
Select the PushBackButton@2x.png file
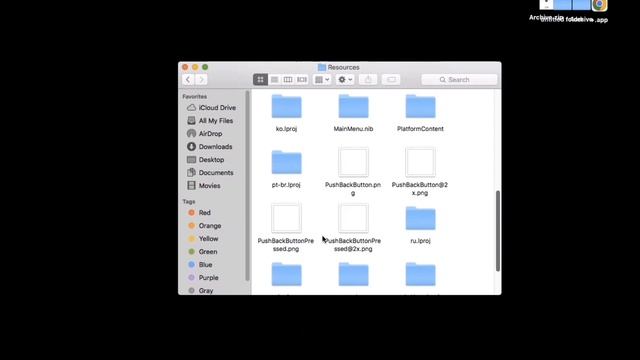(x=420, y=162)
